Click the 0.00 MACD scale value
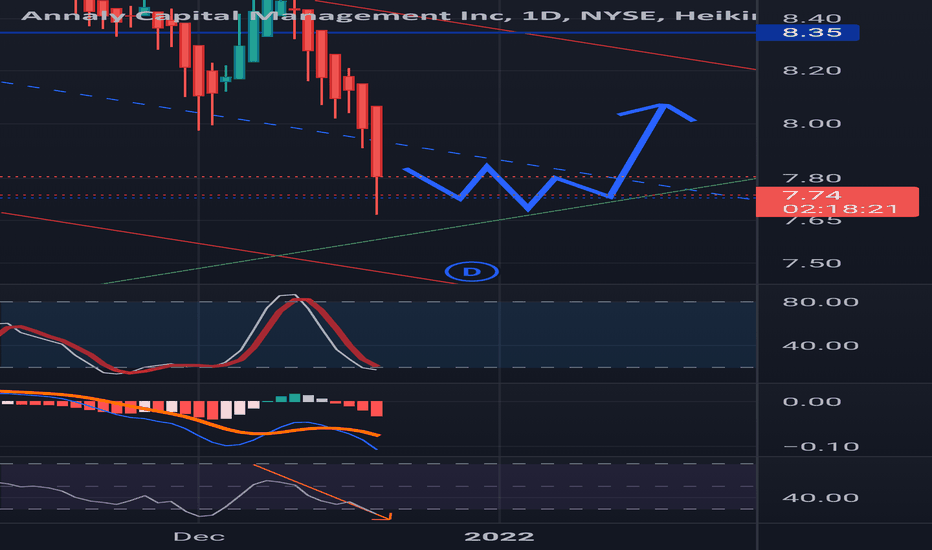This screenshot has width=932, height=550. tap(812, 401)
